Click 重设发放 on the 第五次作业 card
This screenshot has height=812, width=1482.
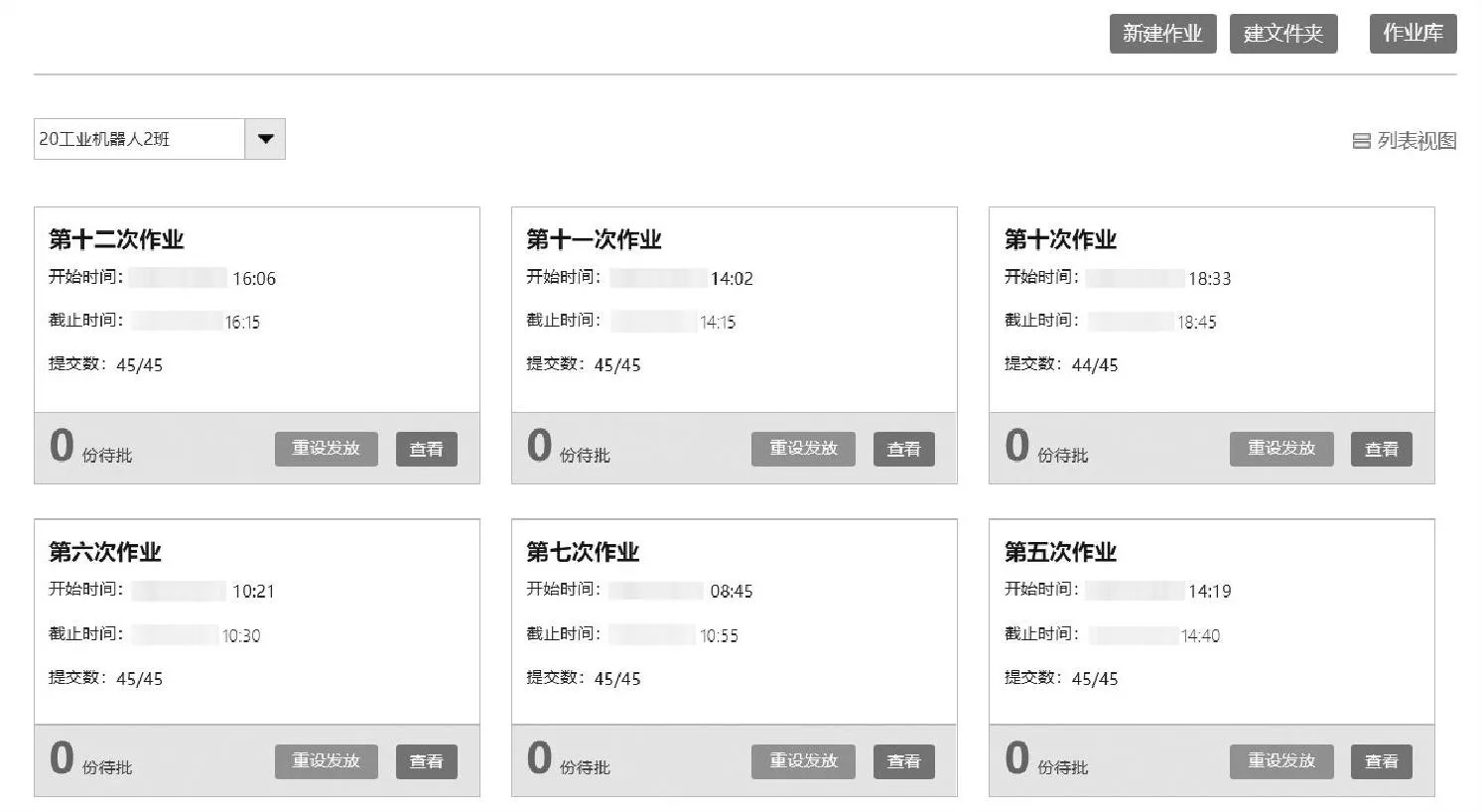coord(1281,761)
